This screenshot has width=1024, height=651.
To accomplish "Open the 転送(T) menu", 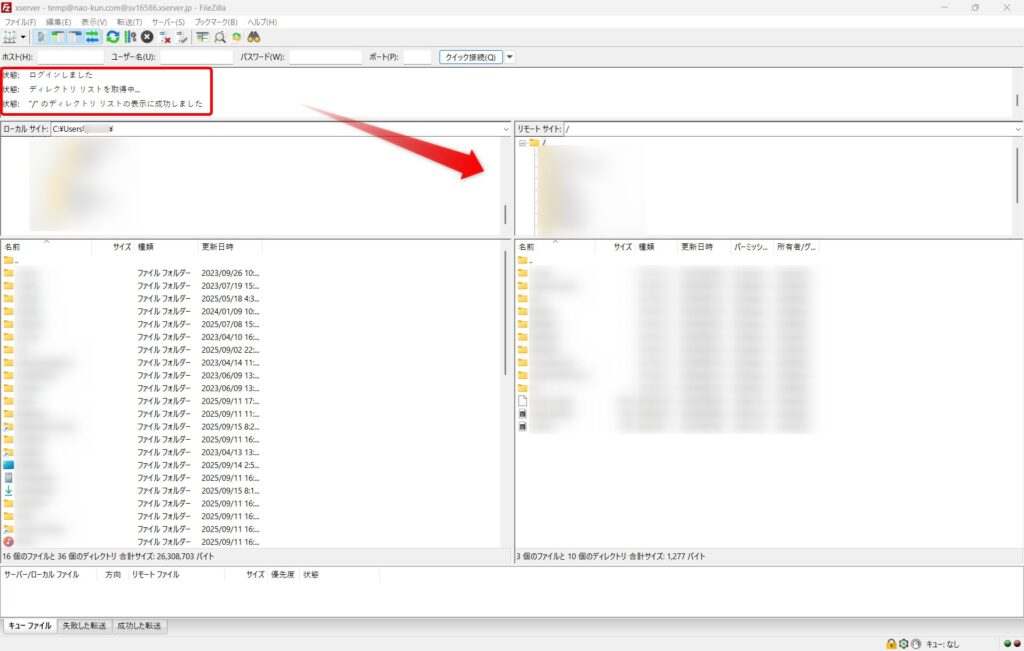I will 129,21.
